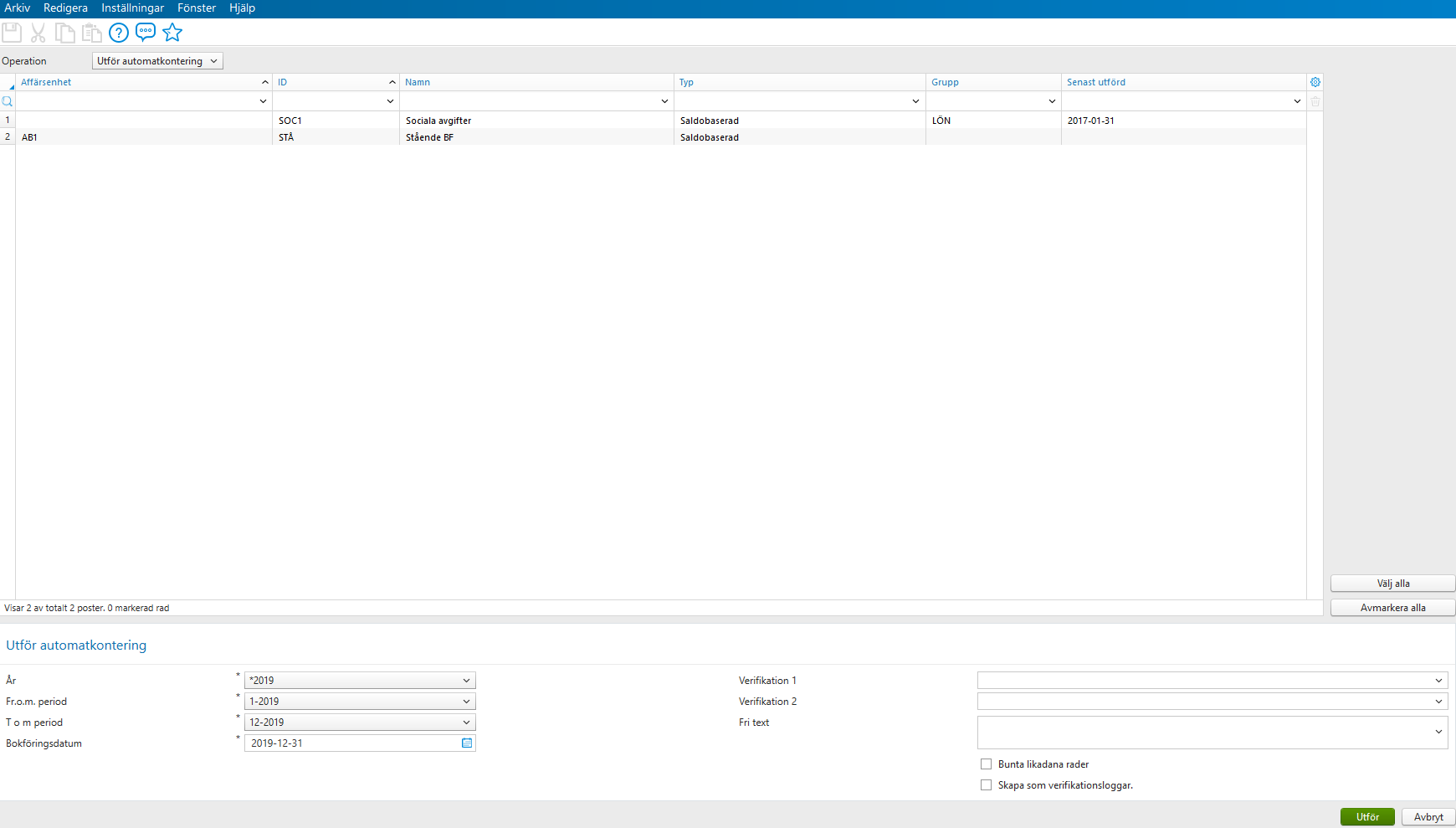Click the star favorites icon

(172, 33)
